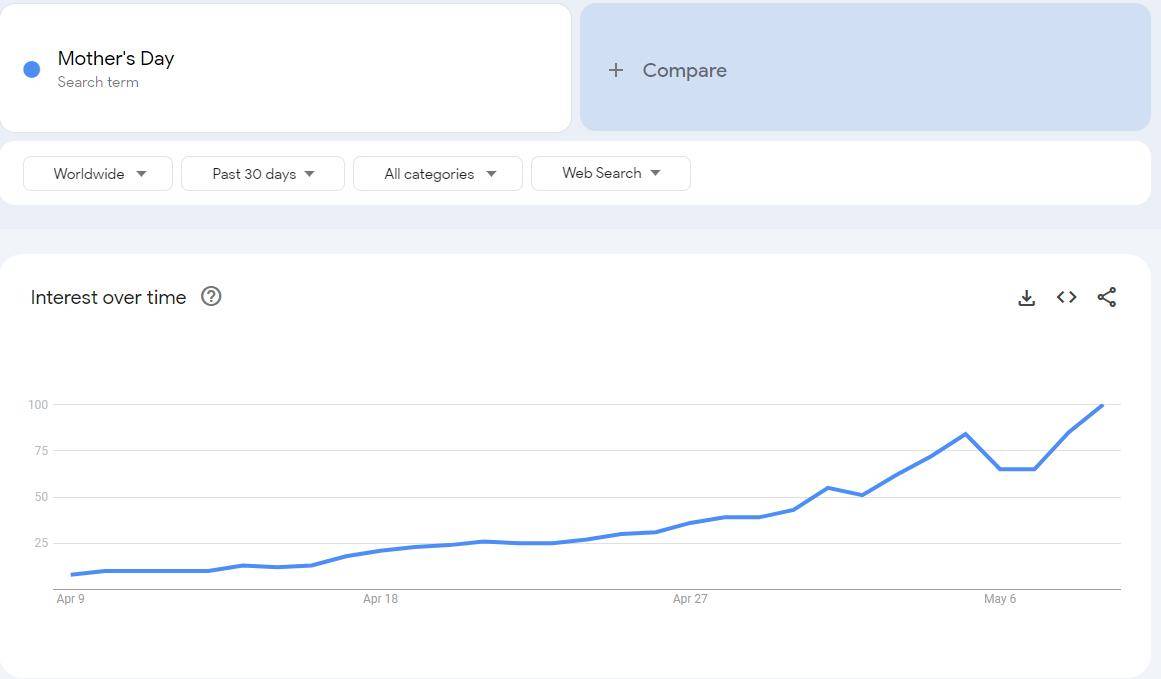The image size is (1161, 679).
Task: Click the 100 value on the y-axis
Action: (x=38, y=404)
